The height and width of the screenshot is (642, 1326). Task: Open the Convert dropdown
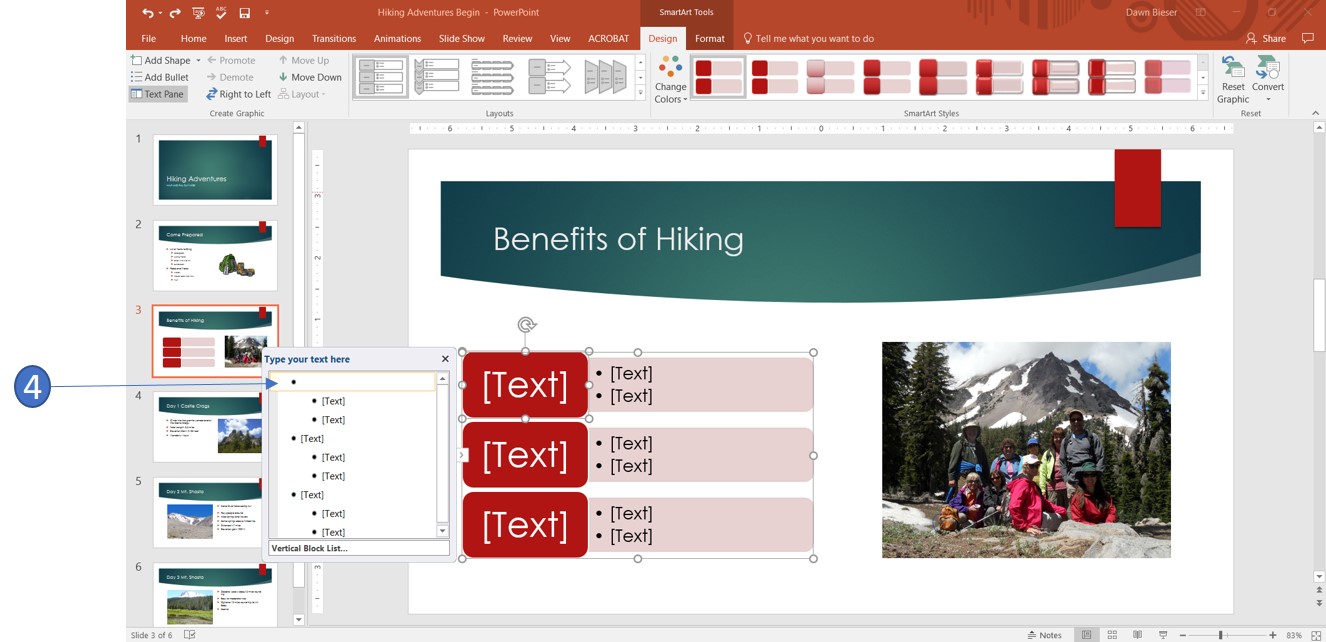coord(1268,80)
